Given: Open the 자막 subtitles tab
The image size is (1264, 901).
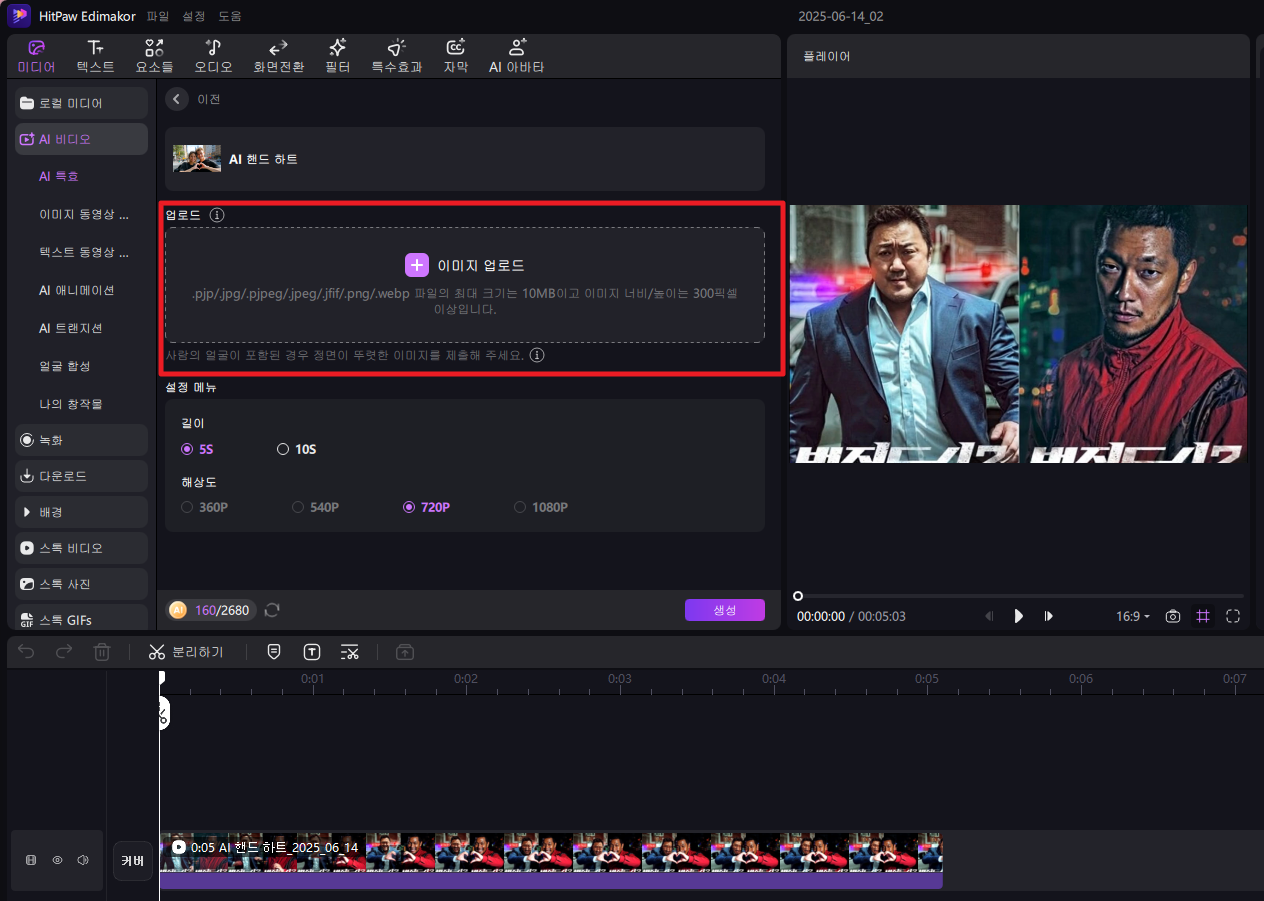Looking at the screenshot, I should point(456,57).
